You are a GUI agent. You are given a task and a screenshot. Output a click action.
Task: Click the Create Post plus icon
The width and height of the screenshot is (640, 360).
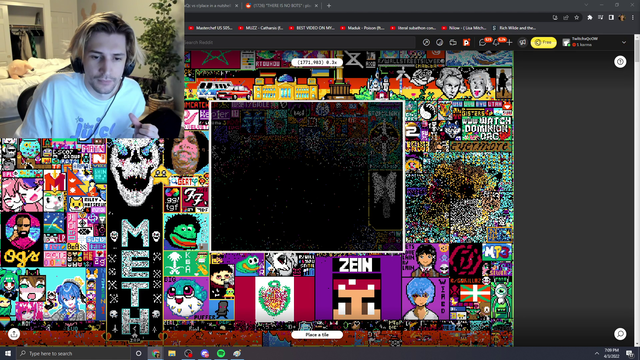(509, 42)
